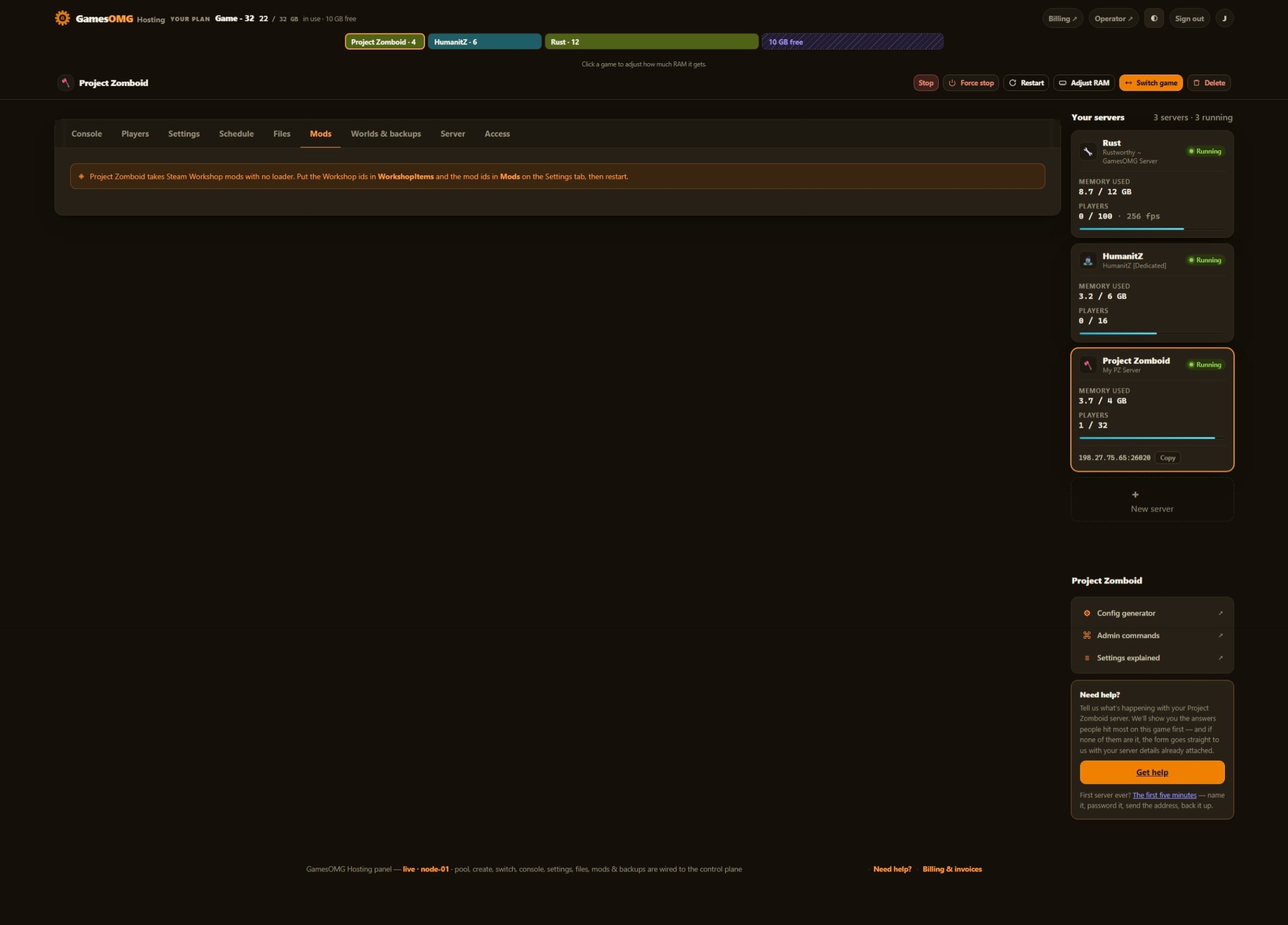Click the Rust server card icon
This screenshot has height=925, width=1288.
[1088, 151]
